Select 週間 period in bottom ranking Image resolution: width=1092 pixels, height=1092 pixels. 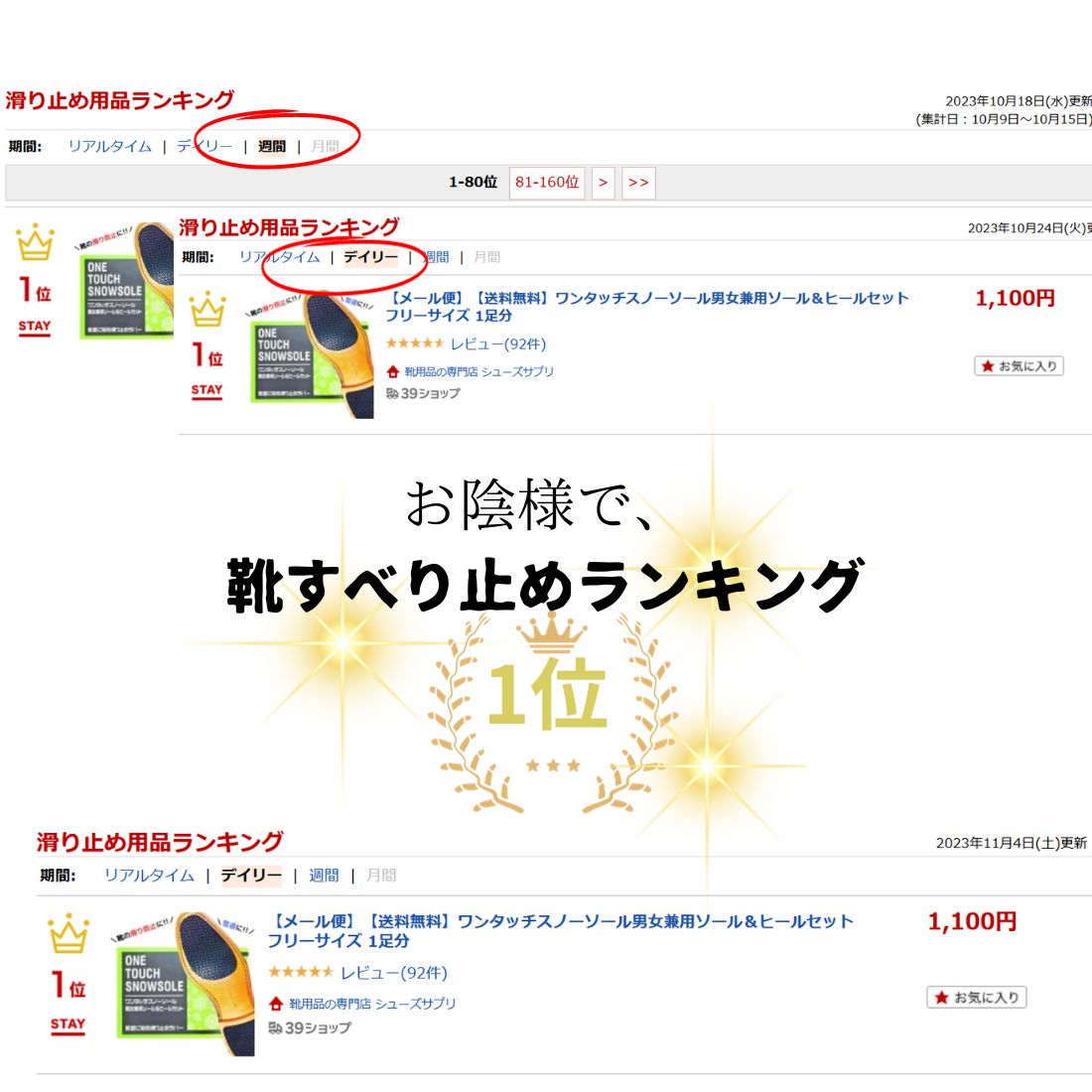click(x=324, y=875)
